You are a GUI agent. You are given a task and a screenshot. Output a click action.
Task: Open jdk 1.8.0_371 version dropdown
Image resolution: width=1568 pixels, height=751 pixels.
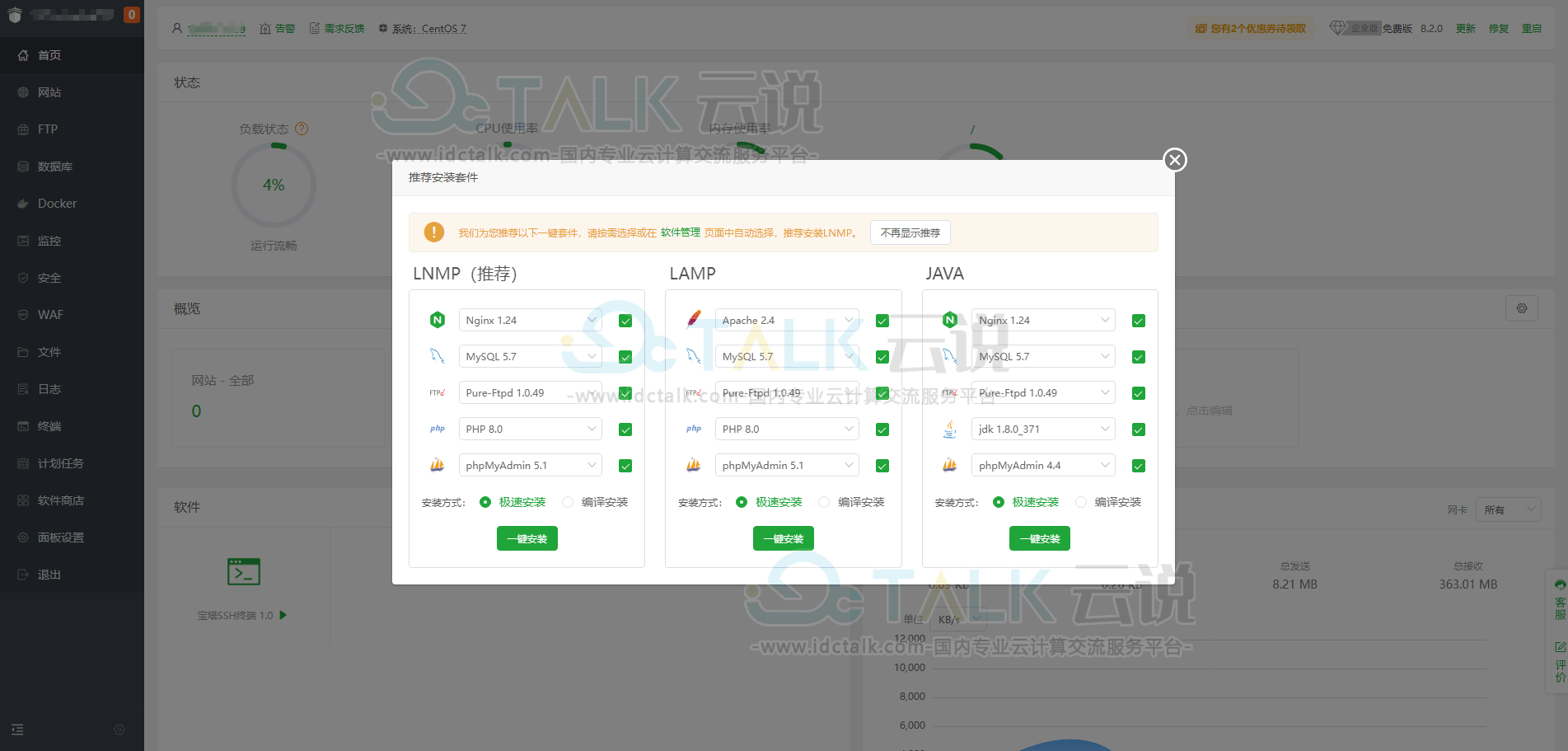click(1043, 429)
